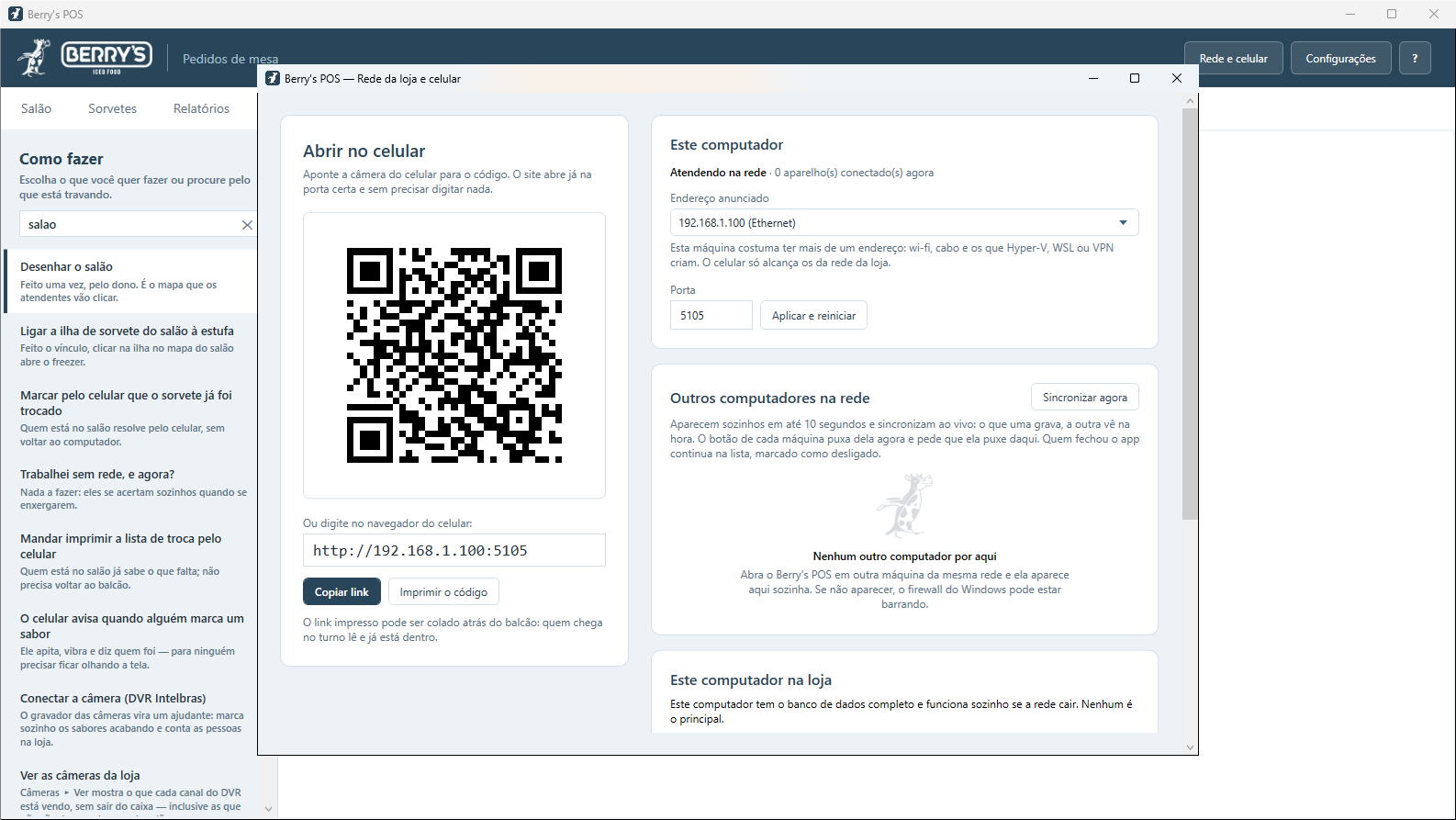
Task: Minimize the main Berry's POS window
Action: coord(1350,14)
